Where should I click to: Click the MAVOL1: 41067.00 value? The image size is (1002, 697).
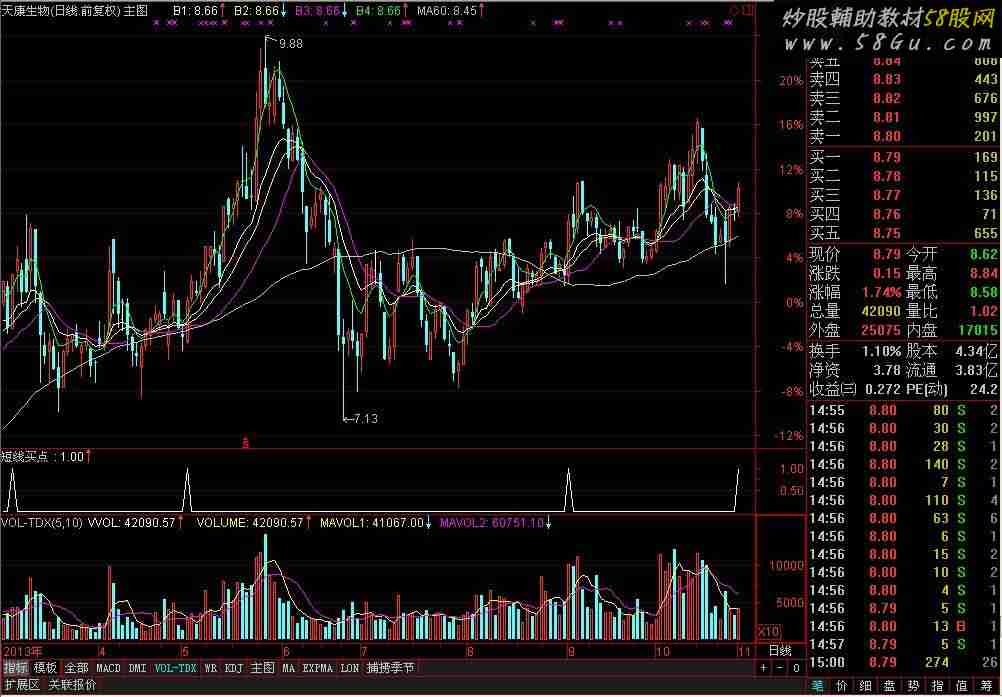[371, 523]
